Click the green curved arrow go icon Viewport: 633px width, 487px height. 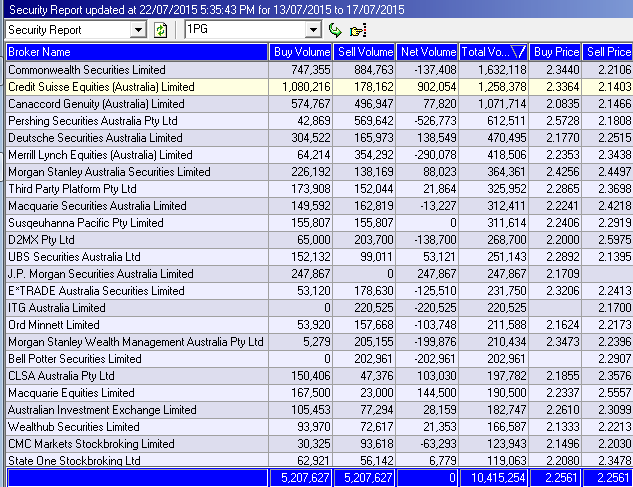click(335, 30)
